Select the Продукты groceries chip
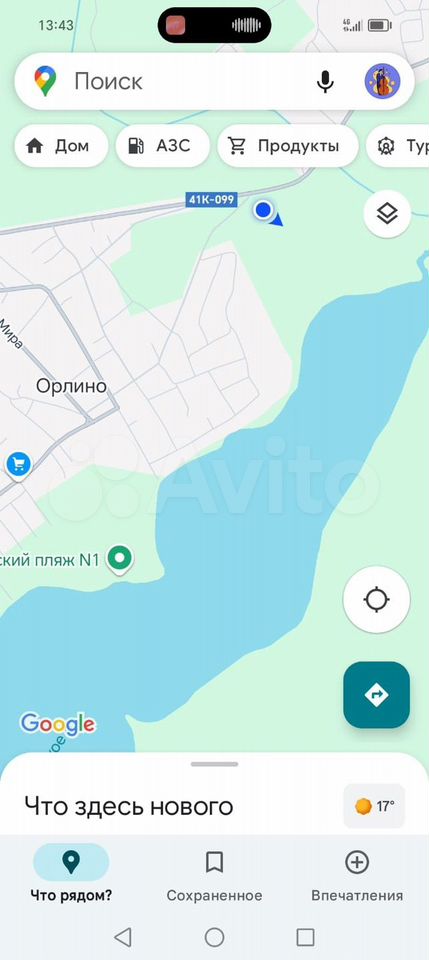Screen dimensions: 429x960 (x=288, y=146)
